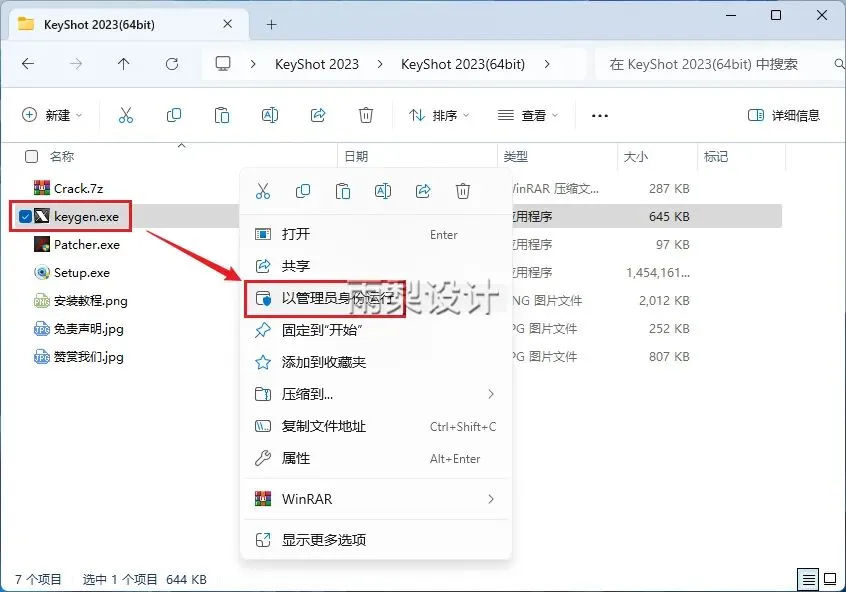Click the context menu Paste icon
The image size is (846, 592).
coord(343,191)
